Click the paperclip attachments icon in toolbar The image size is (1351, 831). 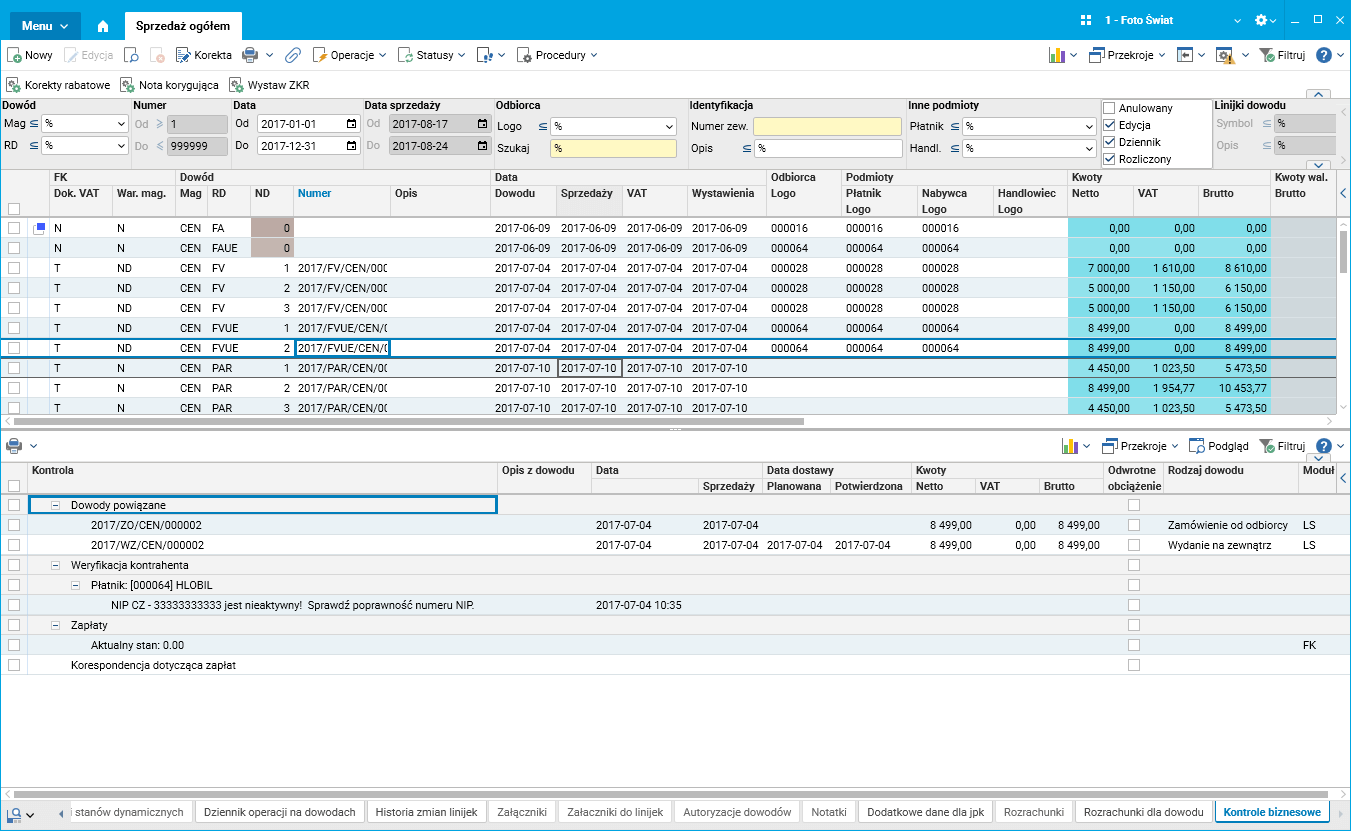(x=293, y=56)
